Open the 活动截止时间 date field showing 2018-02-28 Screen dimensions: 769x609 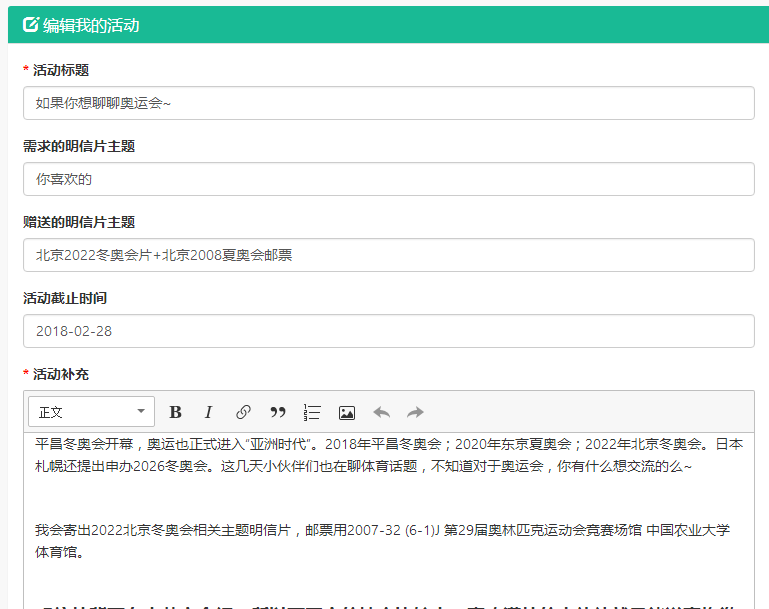(x=388, y=331)
